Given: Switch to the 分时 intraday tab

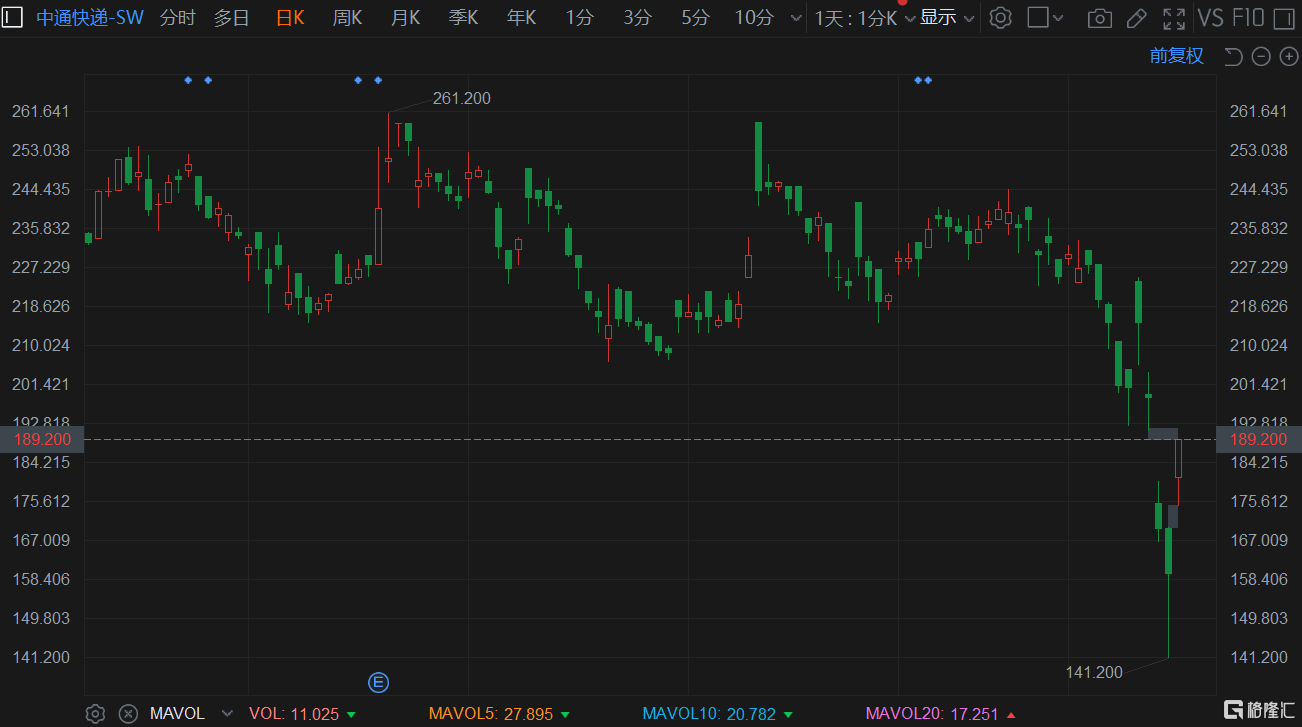Looking at the screenshot, I should pos(177,18).
